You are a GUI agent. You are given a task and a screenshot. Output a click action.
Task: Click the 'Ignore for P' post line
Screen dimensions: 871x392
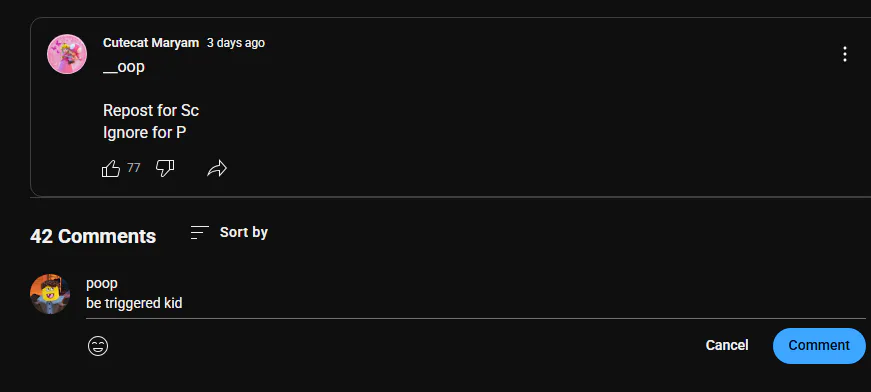[144, 133]
